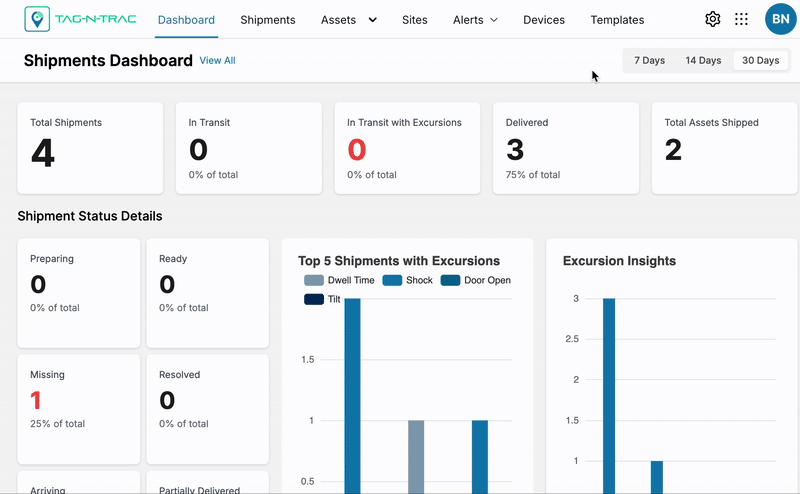This screenshot has width=800, height=494.
Task: Toggle the Shock legend series
Action: [x=408, y=280]
